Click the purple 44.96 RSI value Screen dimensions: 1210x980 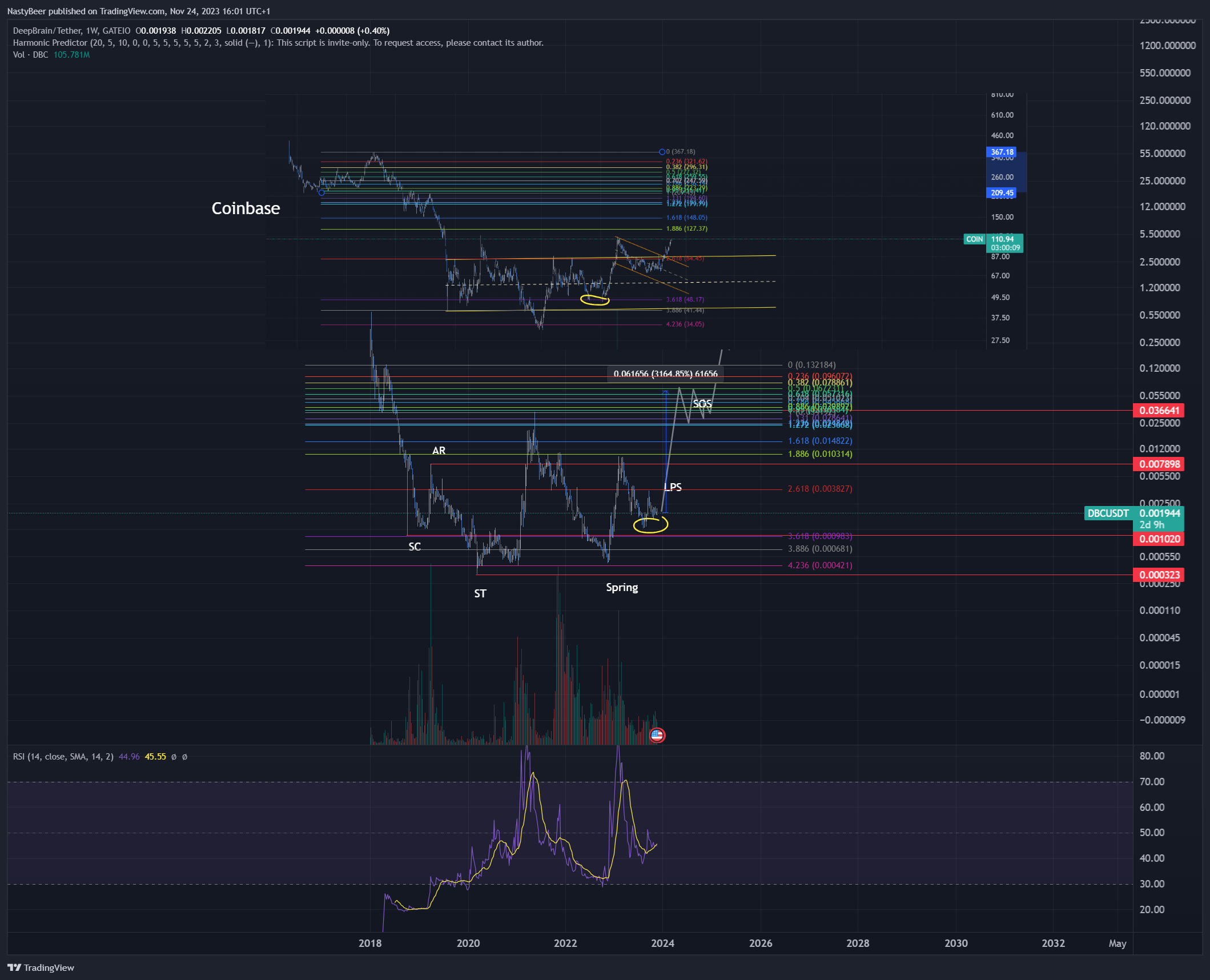(129, 757)
